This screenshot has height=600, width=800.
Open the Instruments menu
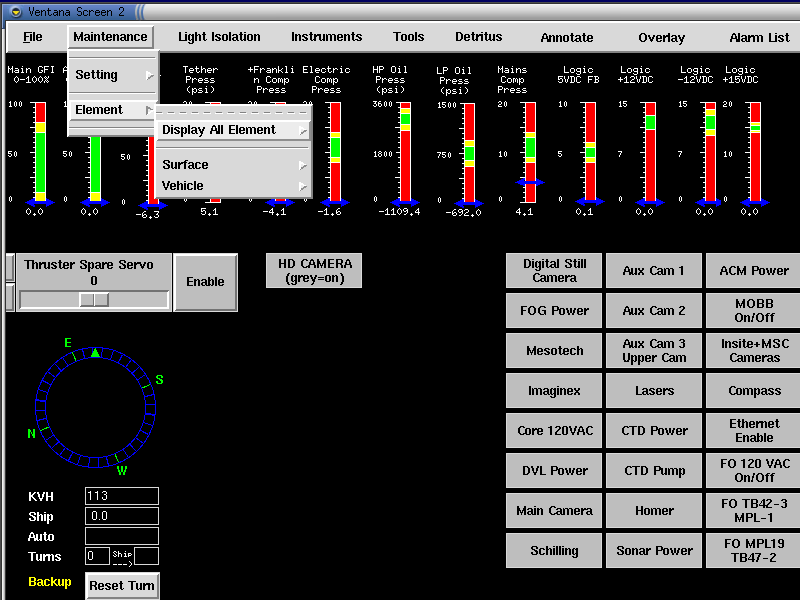pyautogui.click(x=327, y=37)
